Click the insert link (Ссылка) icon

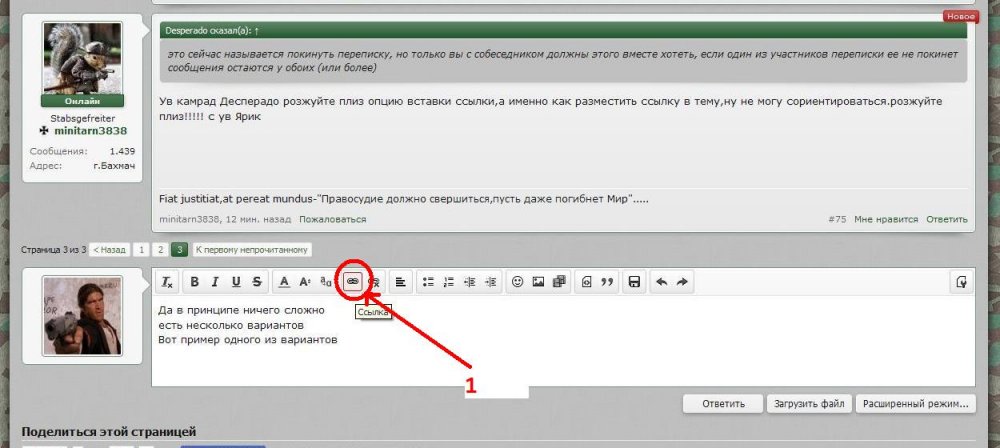(x=352, y=282)
